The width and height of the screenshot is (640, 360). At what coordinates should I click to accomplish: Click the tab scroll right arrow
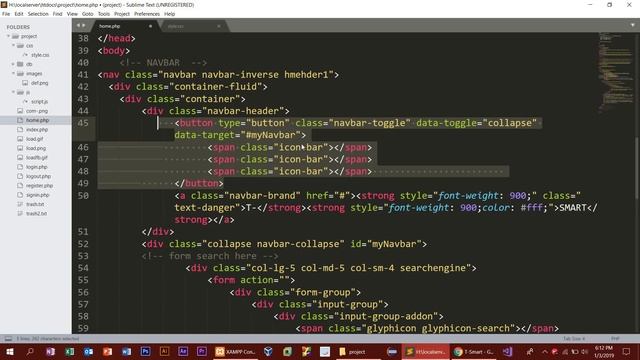click(x=84, y=26)
